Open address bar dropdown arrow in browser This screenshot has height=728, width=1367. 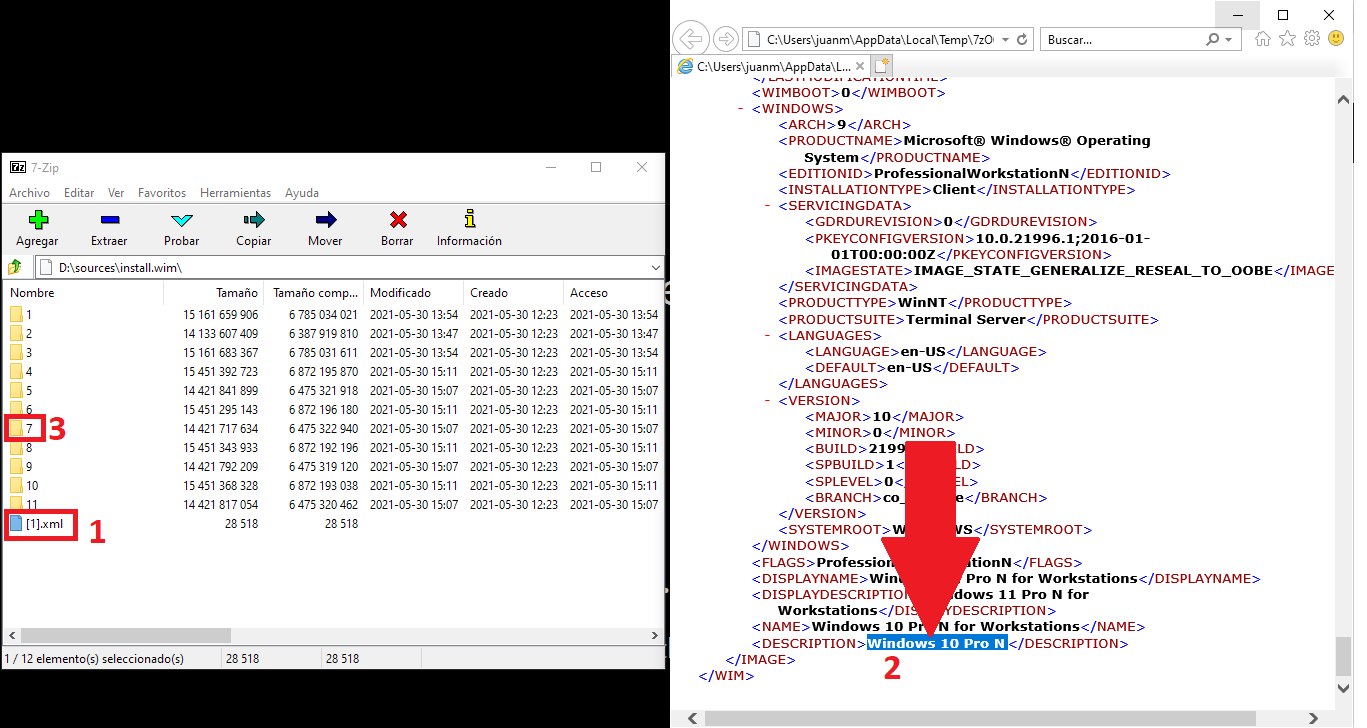[1003, 40]
